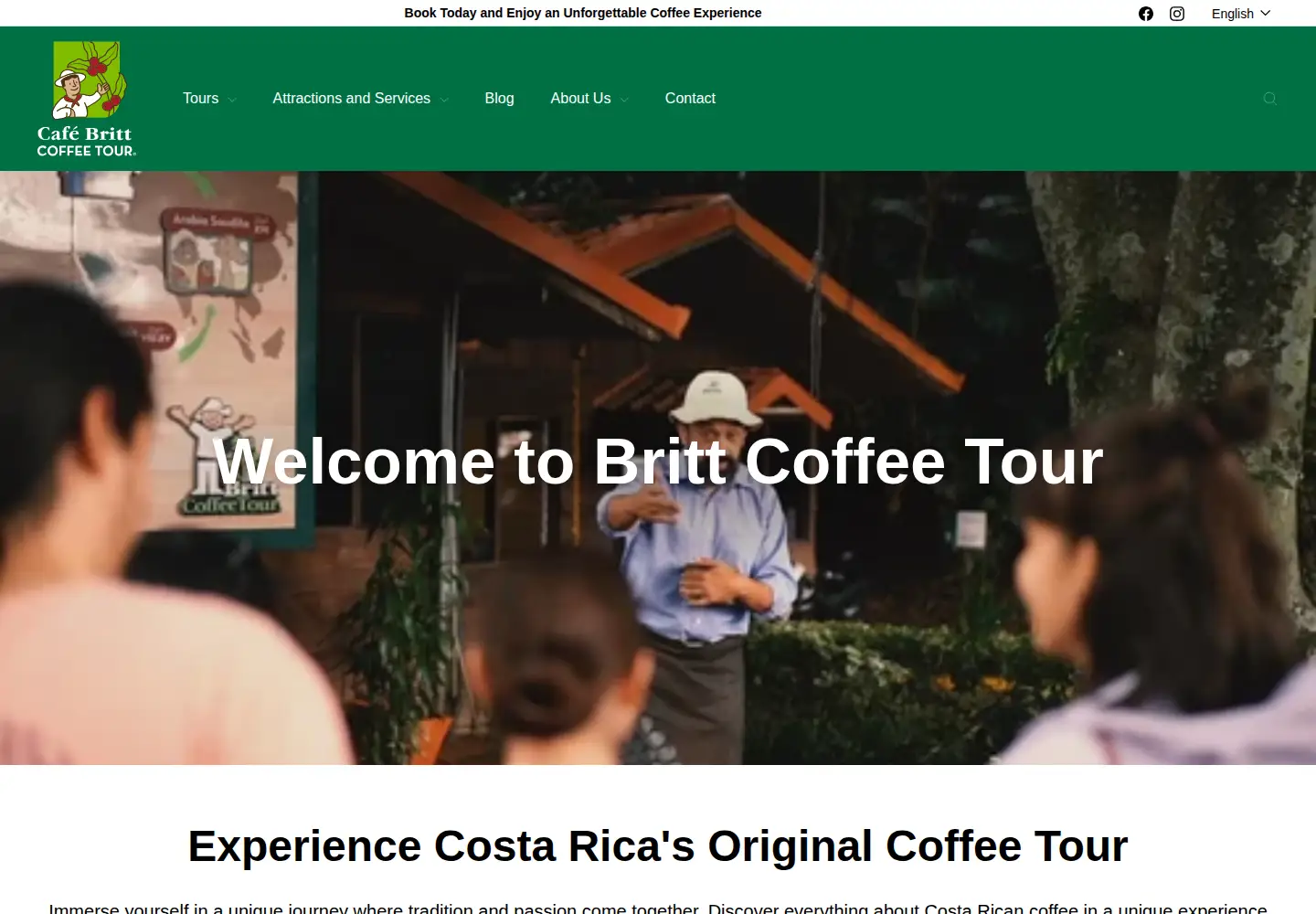Open the Instagram profile icon

pyautogui.click(x=1177, y=14)
